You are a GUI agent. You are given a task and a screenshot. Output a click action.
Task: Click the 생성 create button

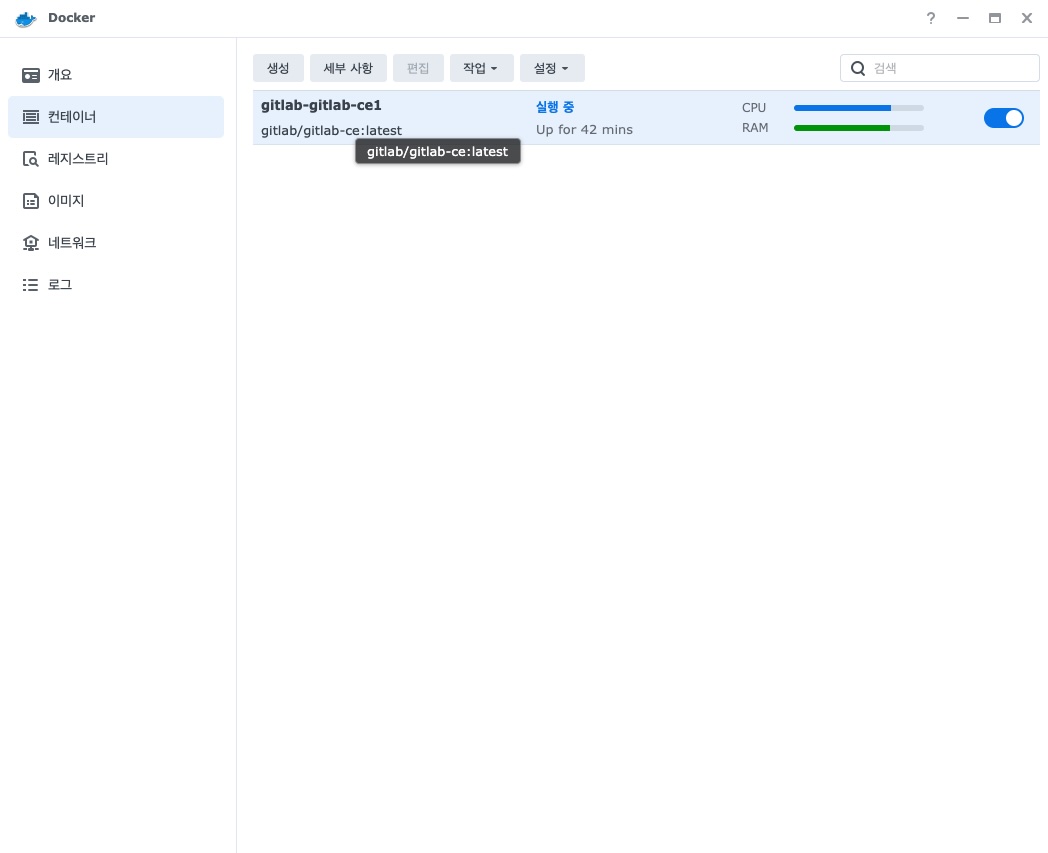(x=278, y=68)
